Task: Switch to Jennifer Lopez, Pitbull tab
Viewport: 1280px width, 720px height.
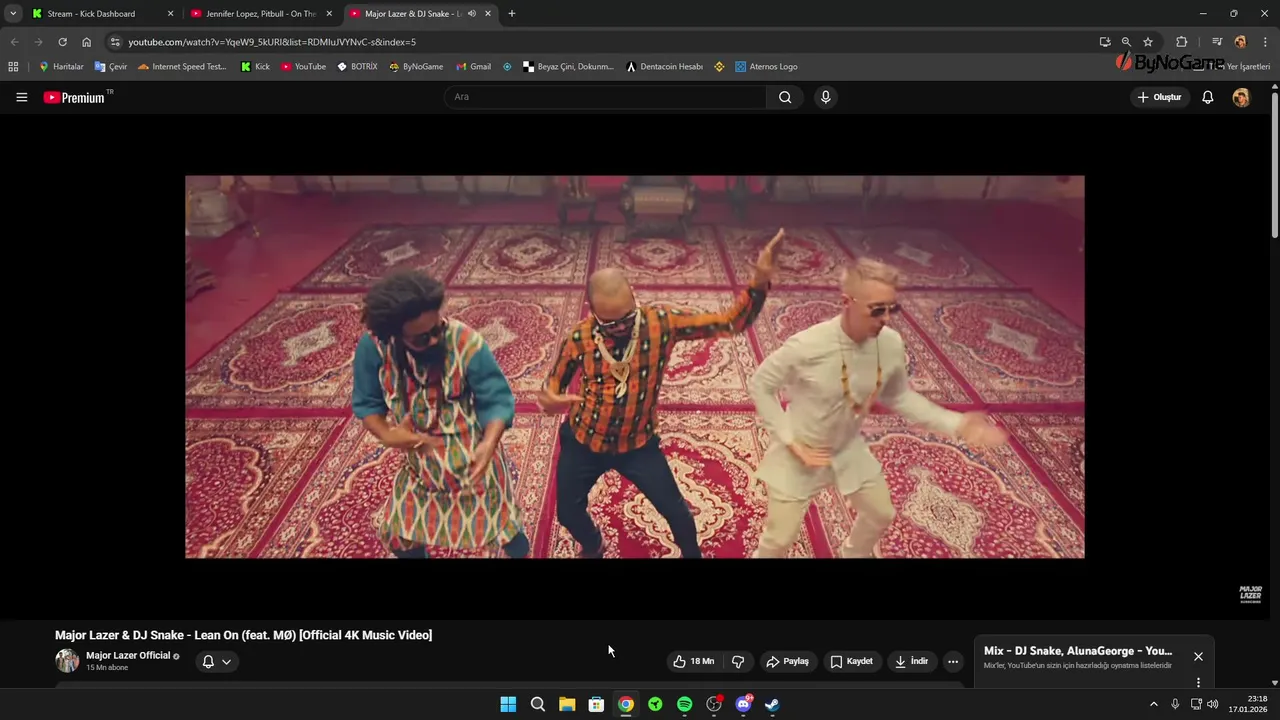Action: click(260, 14)
